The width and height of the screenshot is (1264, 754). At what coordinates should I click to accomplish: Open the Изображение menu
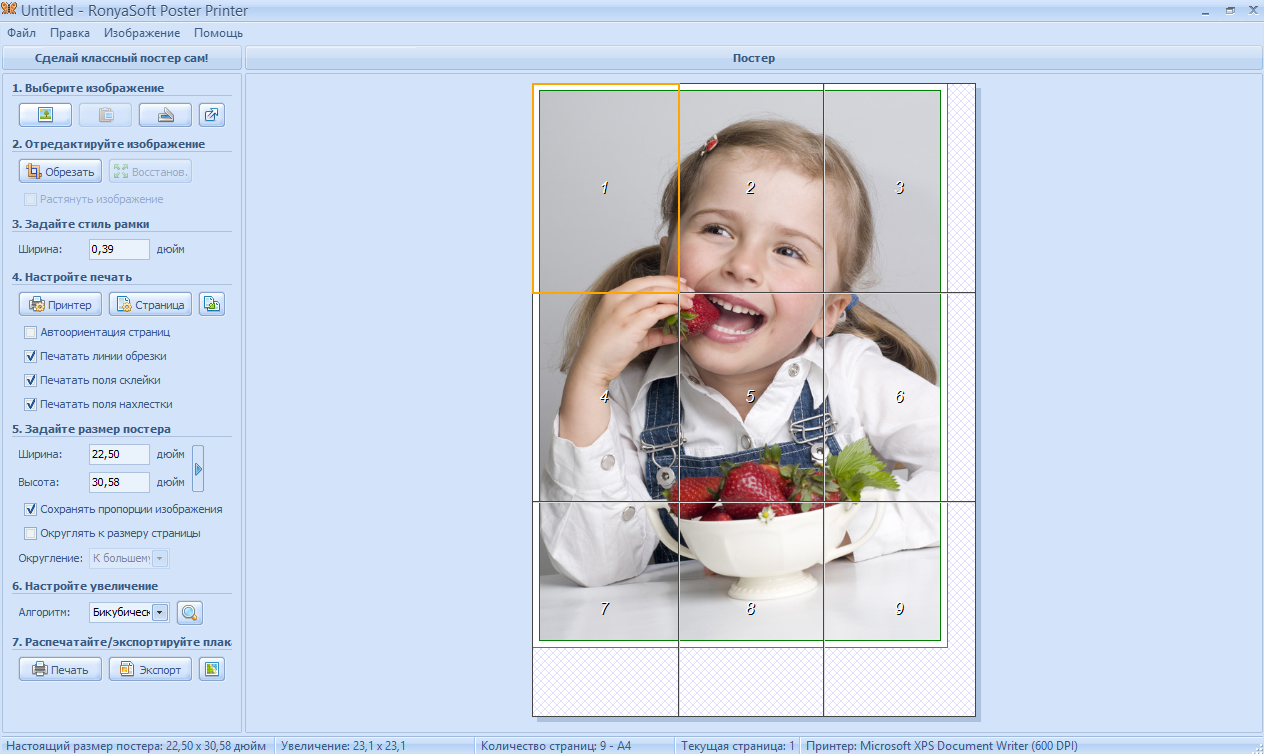pos(142,33)
